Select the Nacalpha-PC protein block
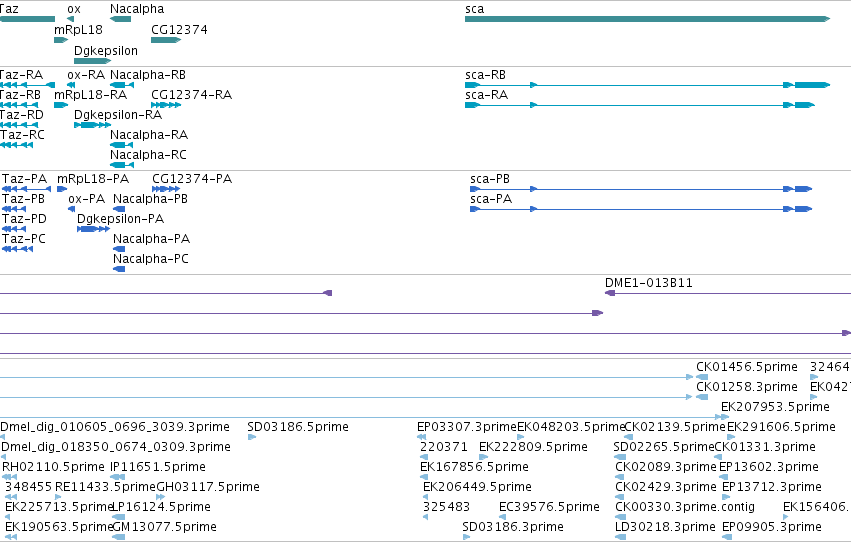 click(119, 269)
